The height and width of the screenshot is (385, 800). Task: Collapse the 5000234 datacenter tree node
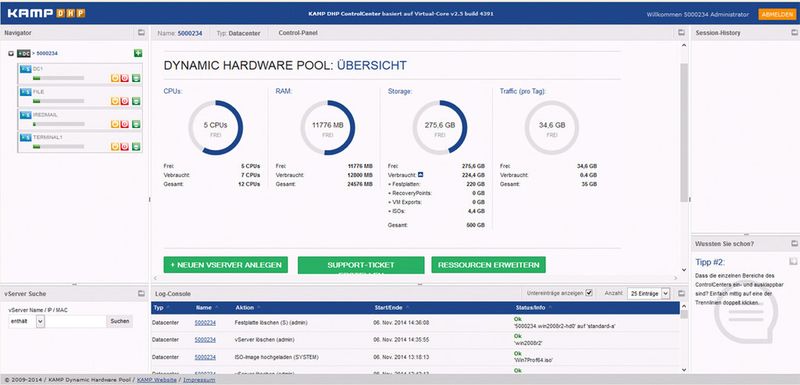pyautogui.click(x=11, y=53)
